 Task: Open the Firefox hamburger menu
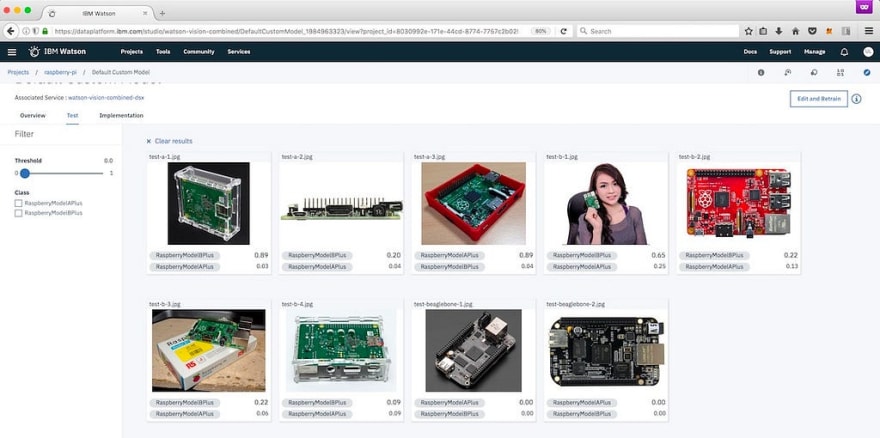(869, 31)
